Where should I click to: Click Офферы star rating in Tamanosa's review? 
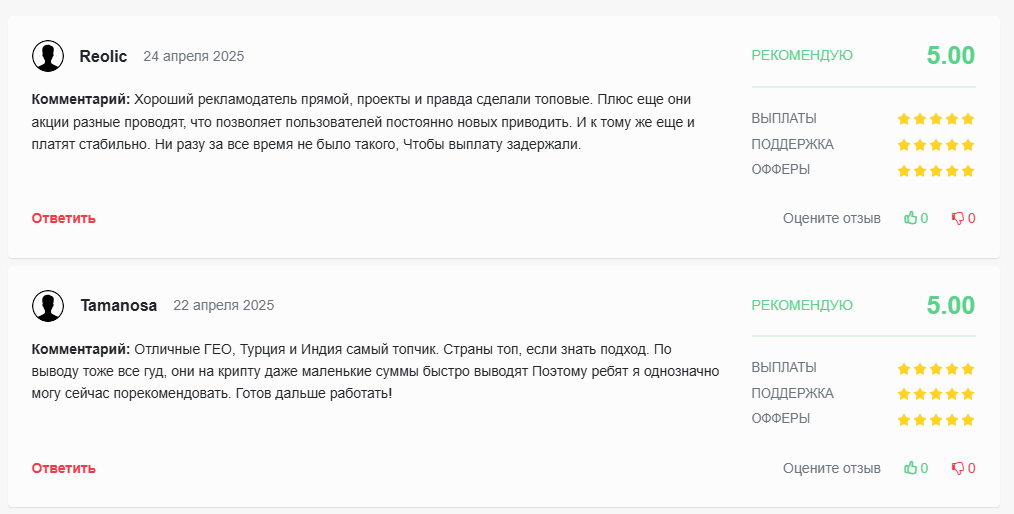click(936, 420)
